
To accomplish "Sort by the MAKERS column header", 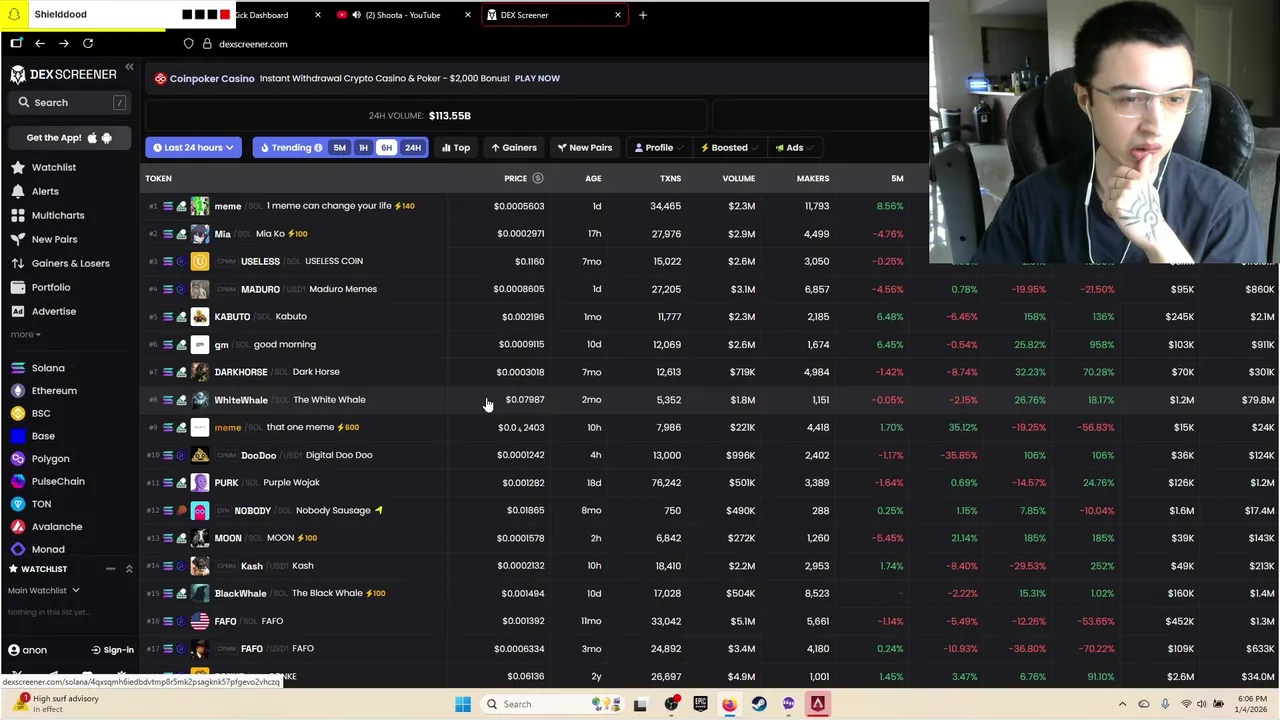I will [x=812, y=178].
